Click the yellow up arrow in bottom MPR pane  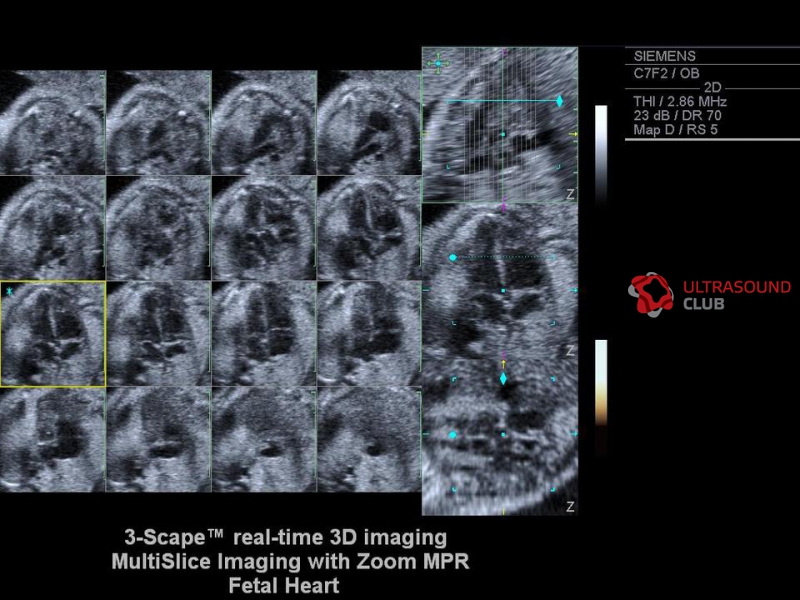[x=503, y=364]
